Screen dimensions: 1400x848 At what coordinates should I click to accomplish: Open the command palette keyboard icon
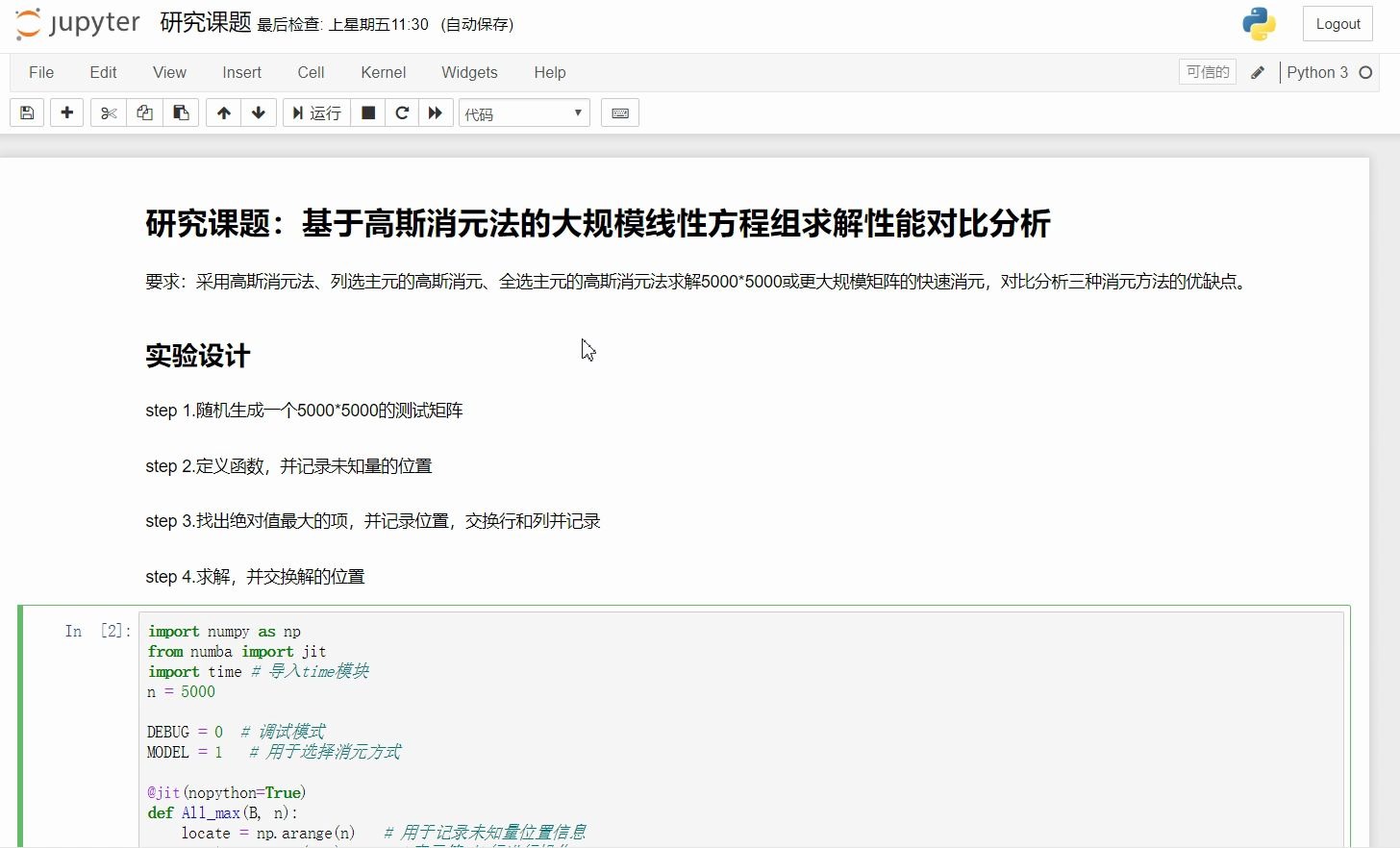[619, 112]
